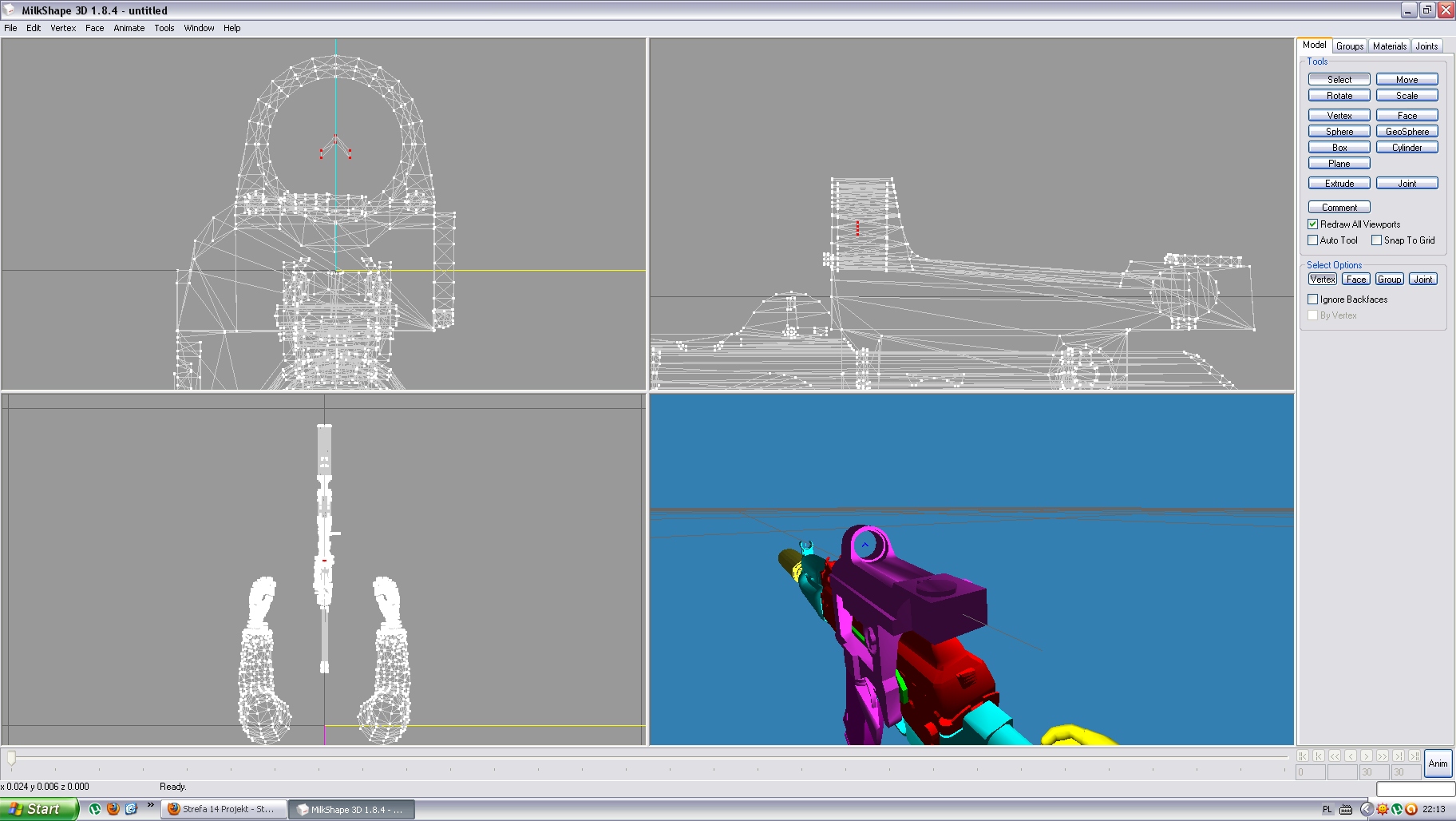This screenshot has height=821, width=1456.
Task: Click the current frame number field
Action: coord(1310,772)
